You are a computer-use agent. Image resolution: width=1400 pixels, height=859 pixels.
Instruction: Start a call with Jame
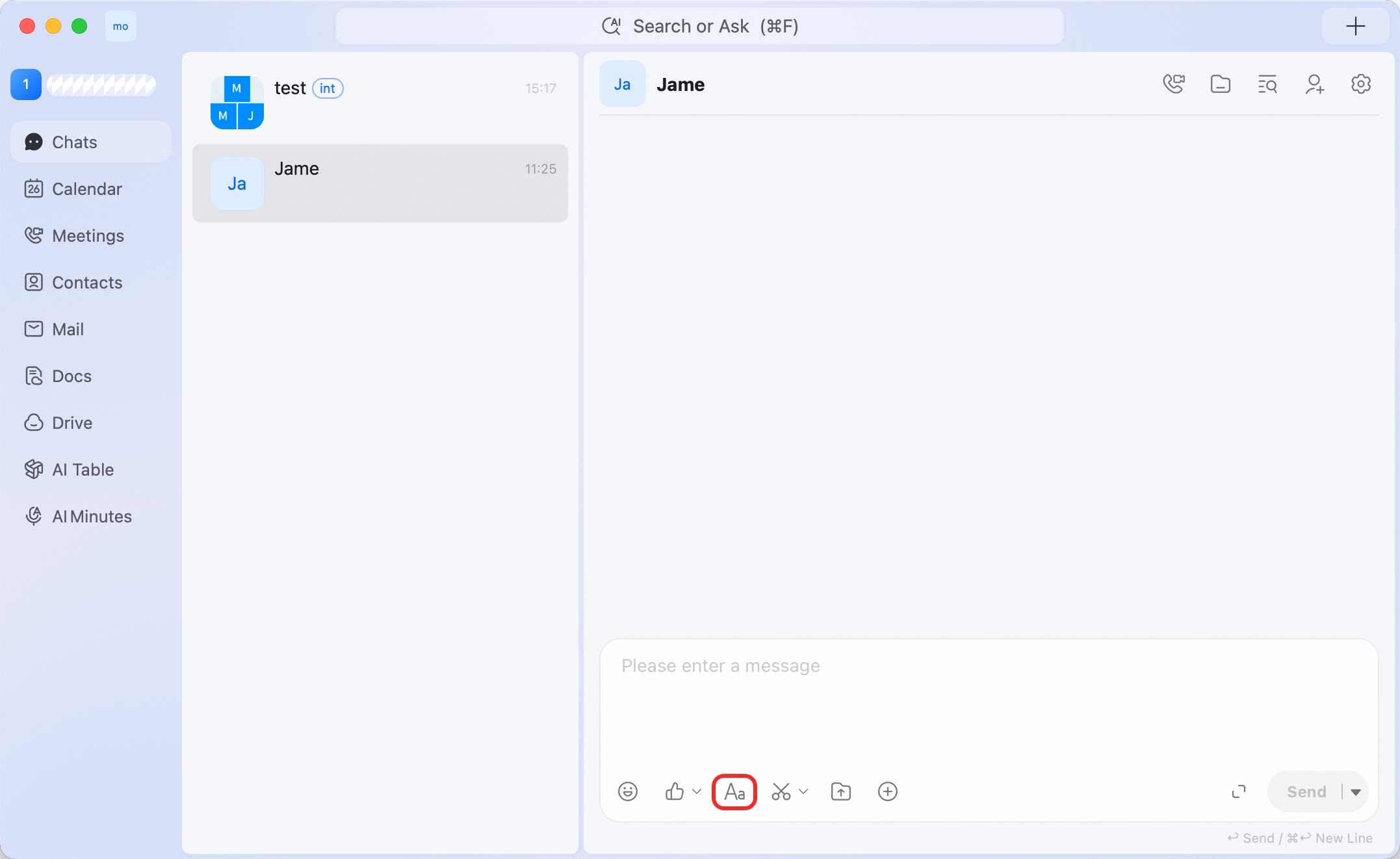point(1174,84)
